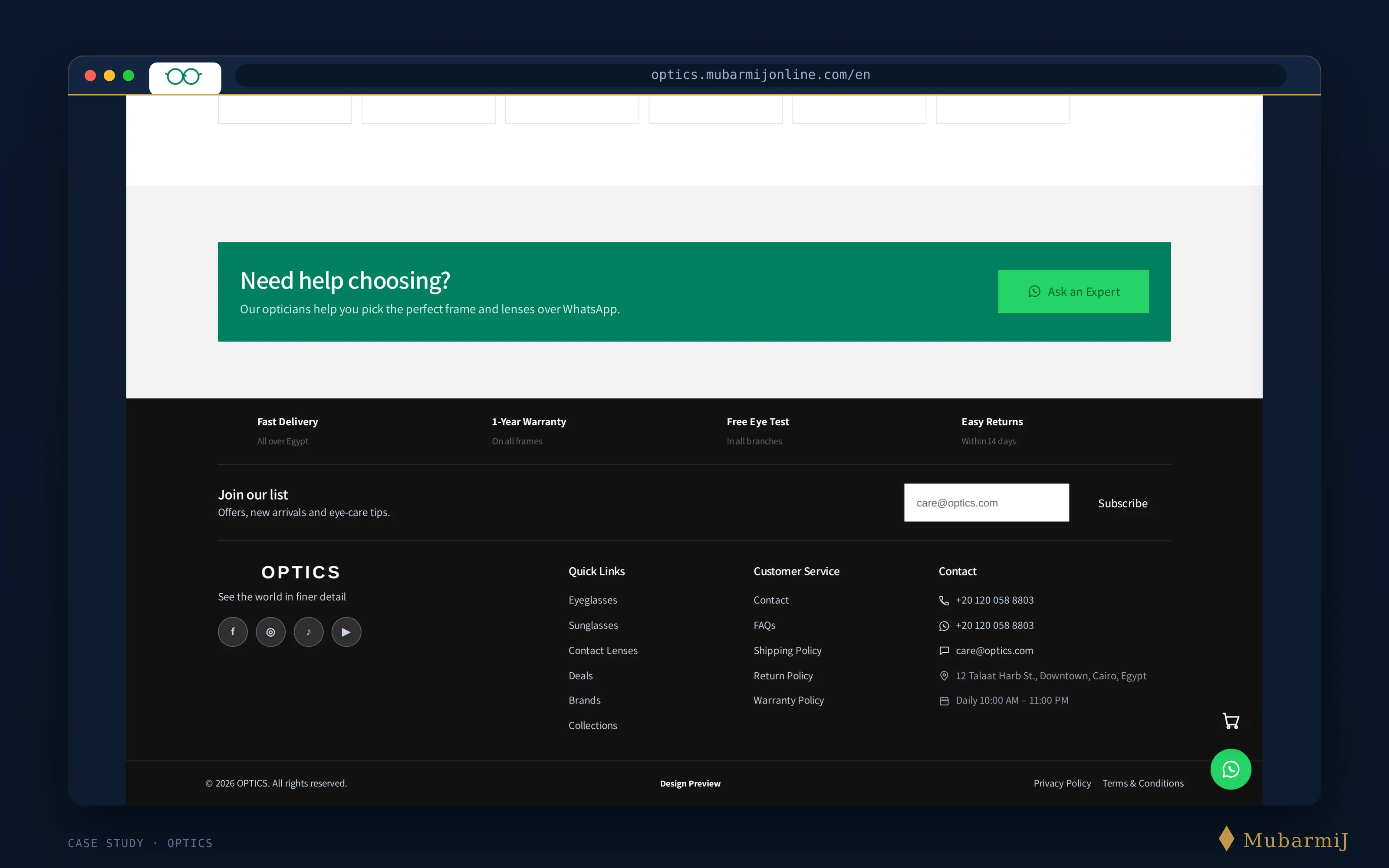Image resolution: width=1389 pixels, height=868 pixels.
Task: Click the Ask an Expert button
Action: (1073, 292)
